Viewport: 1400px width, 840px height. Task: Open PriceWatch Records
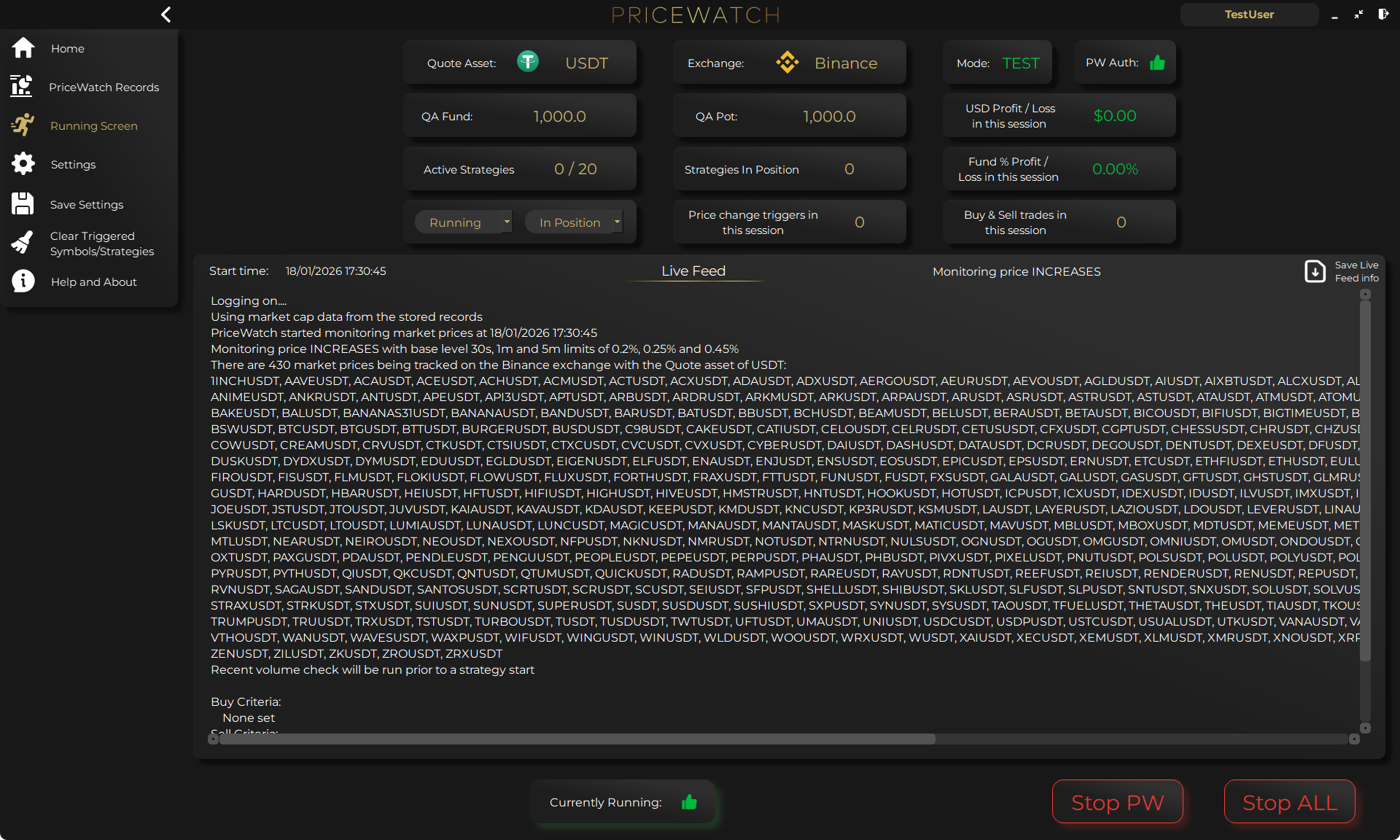coord(23,86)
